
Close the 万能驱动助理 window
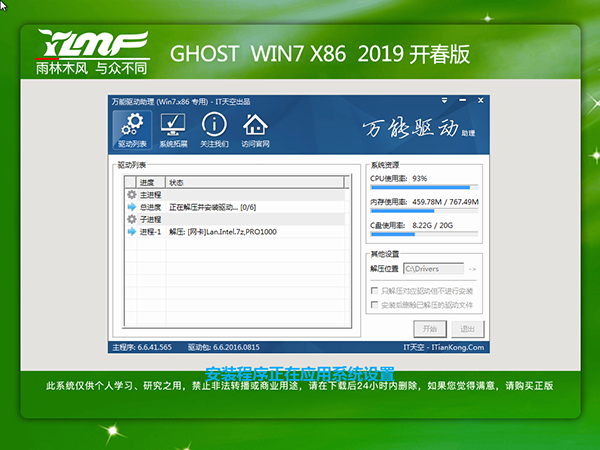click(481, 101)
